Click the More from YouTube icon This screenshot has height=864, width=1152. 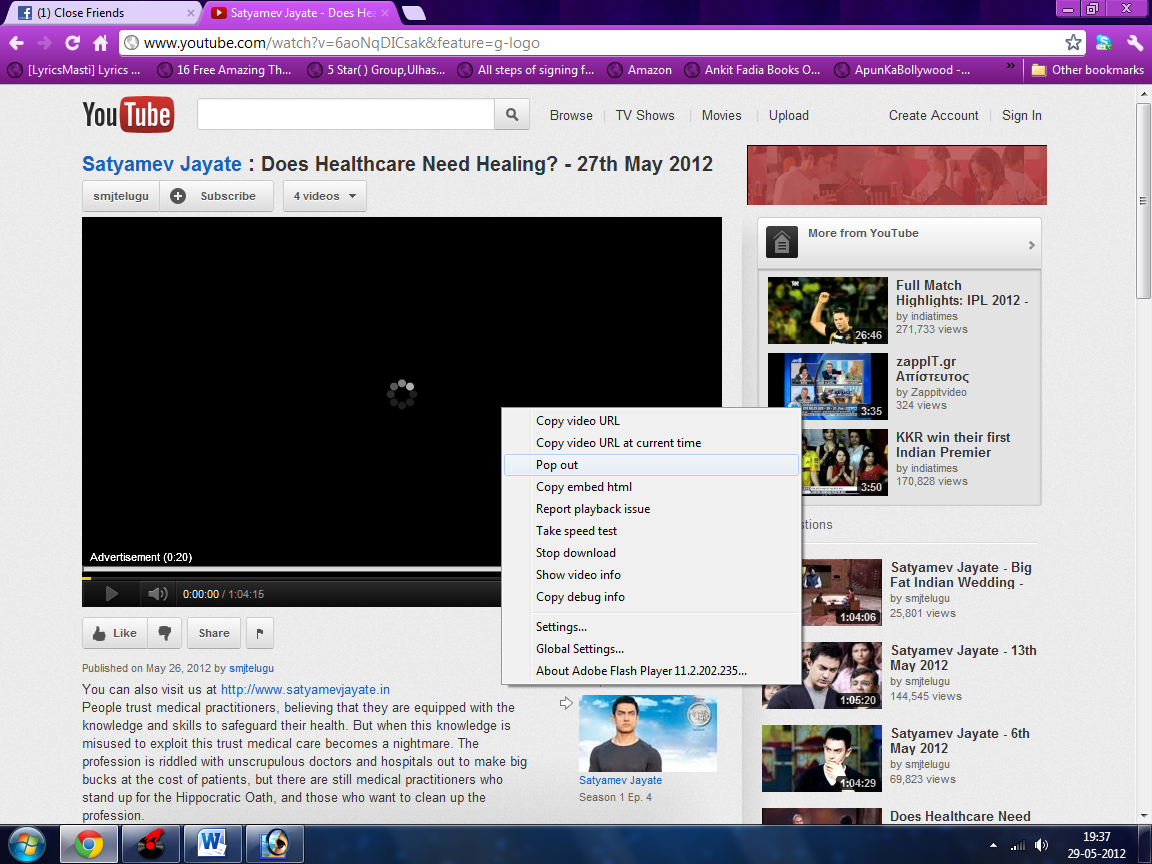click(x=782, y=242)
